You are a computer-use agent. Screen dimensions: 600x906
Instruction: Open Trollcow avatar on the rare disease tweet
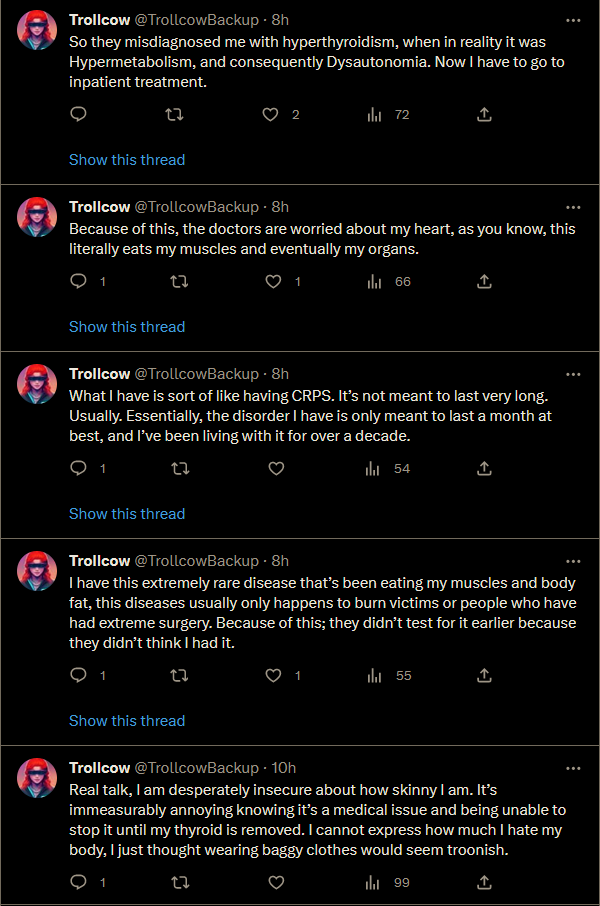coord(38,571)
